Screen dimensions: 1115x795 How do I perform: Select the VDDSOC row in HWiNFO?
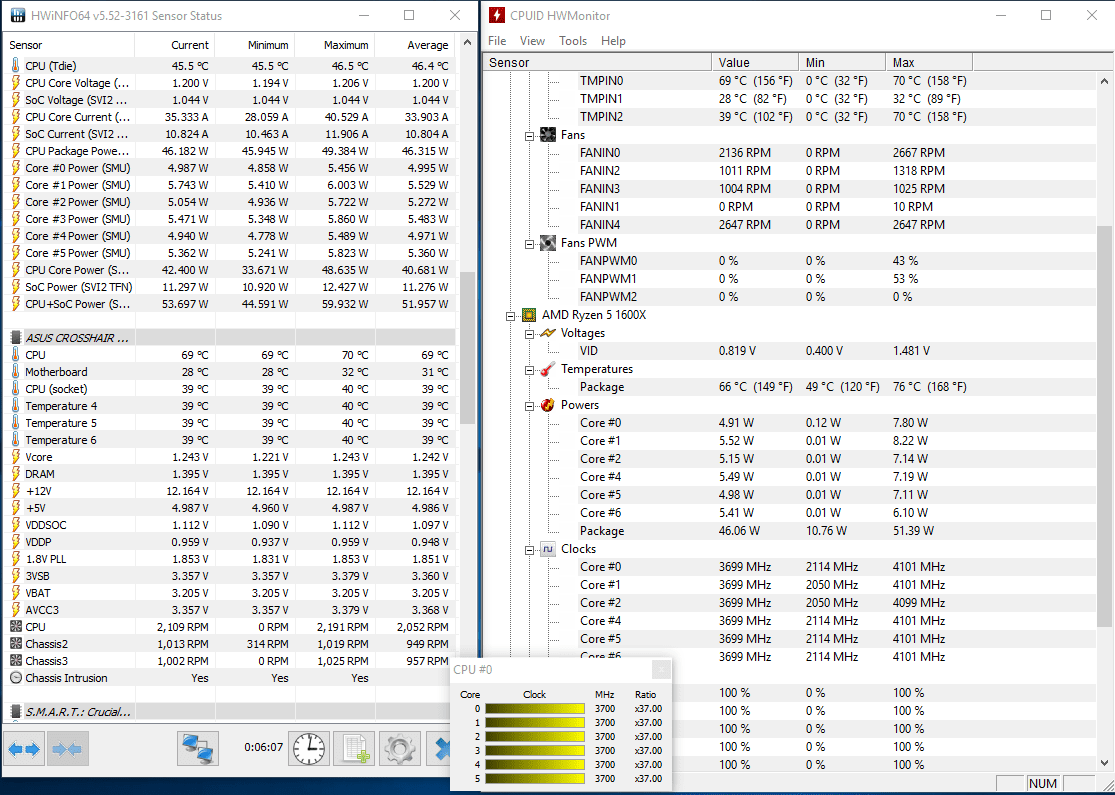pyautogui.click(x=229, y=525)
